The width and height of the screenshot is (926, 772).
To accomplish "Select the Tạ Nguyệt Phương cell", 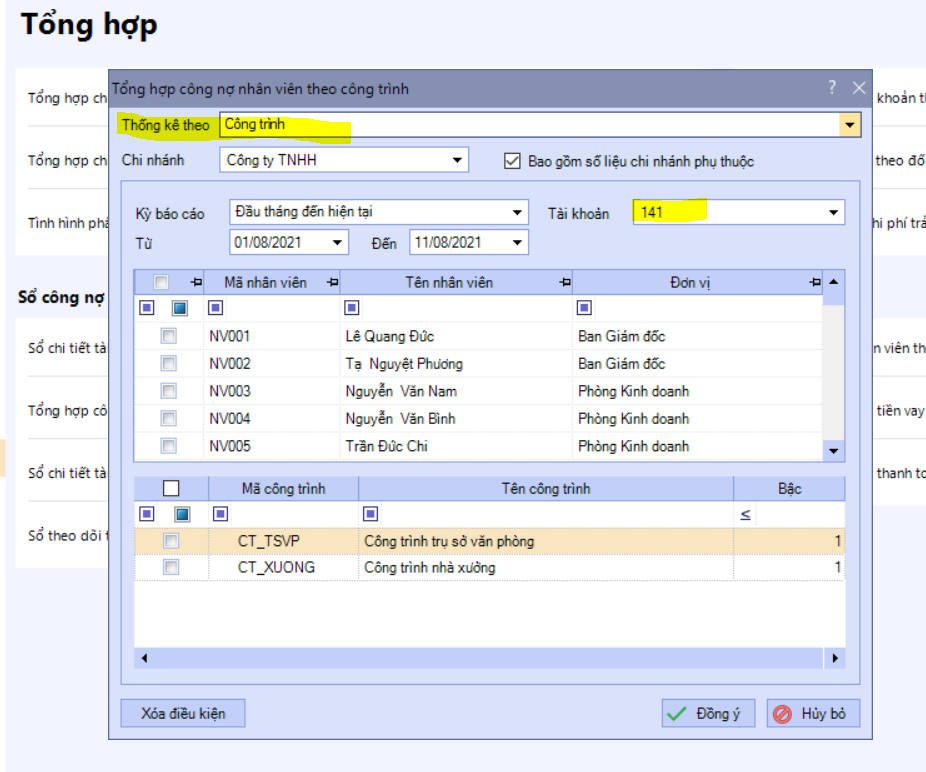I will (455, 363).
